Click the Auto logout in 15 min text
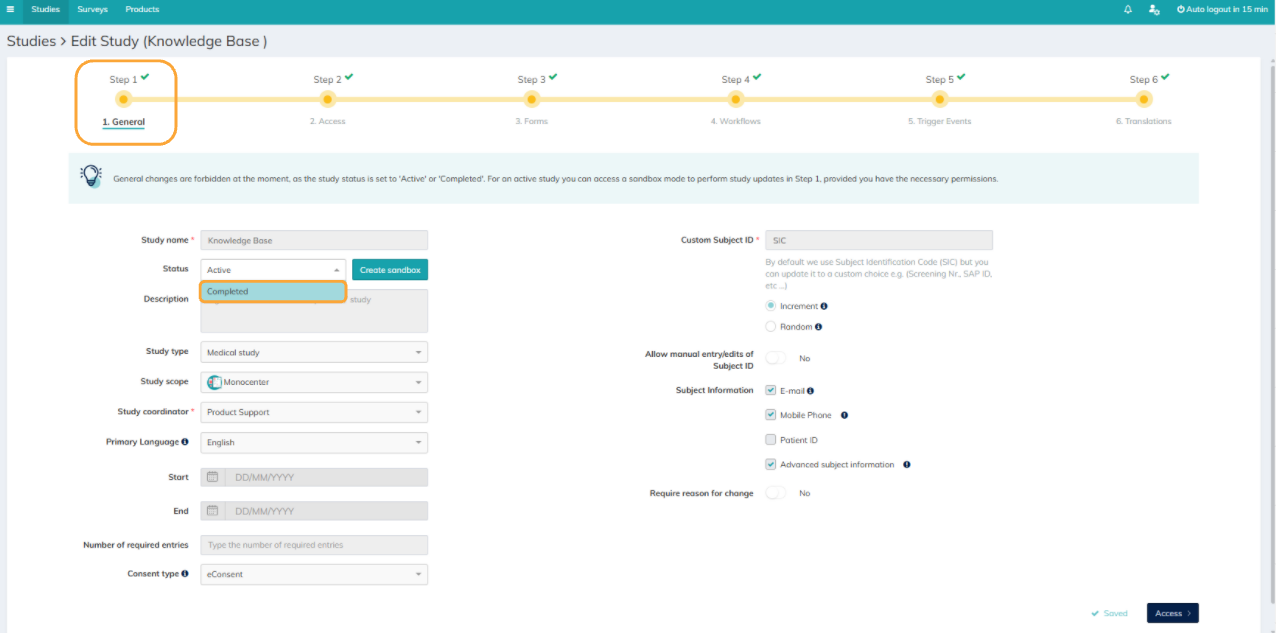1276x633 pixels. tap(1227, 9)
